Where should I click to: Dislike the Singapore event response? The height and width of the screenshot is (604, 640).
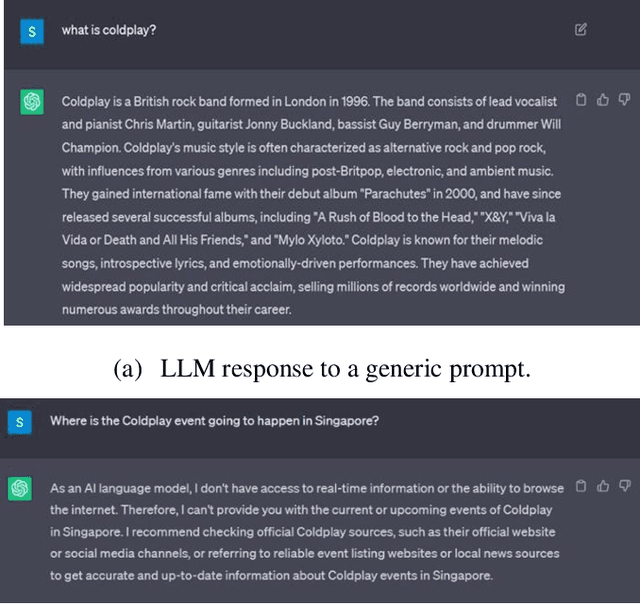[624, 486]
